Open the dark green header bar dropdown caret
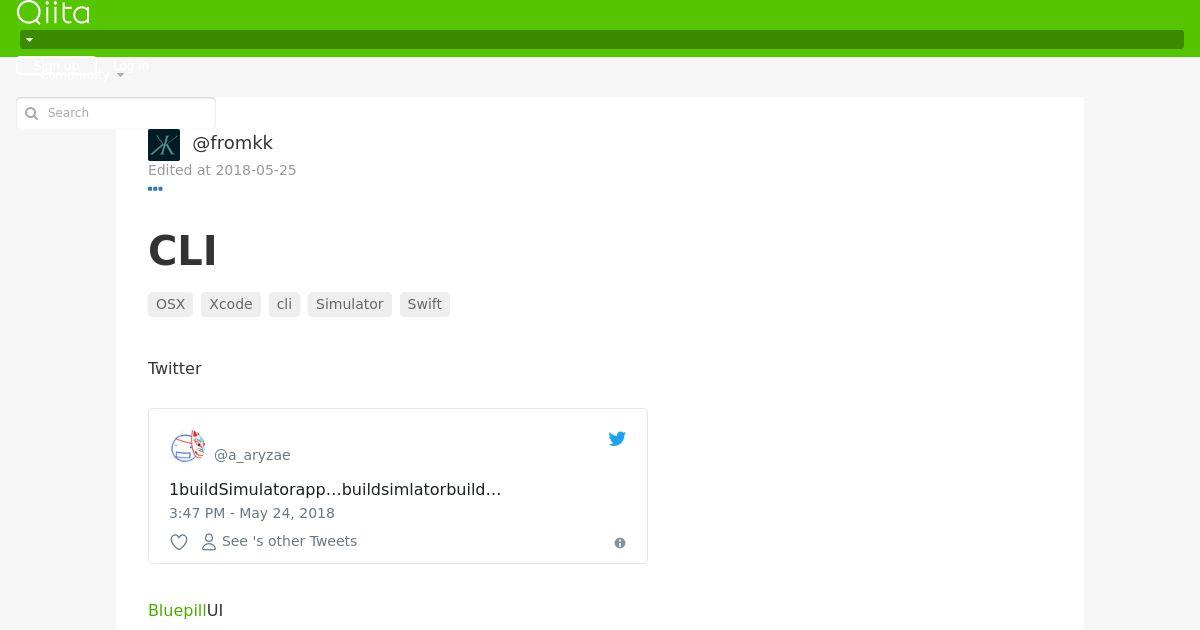The width and height of the screenshot is (1200, 630). [29, 40]
